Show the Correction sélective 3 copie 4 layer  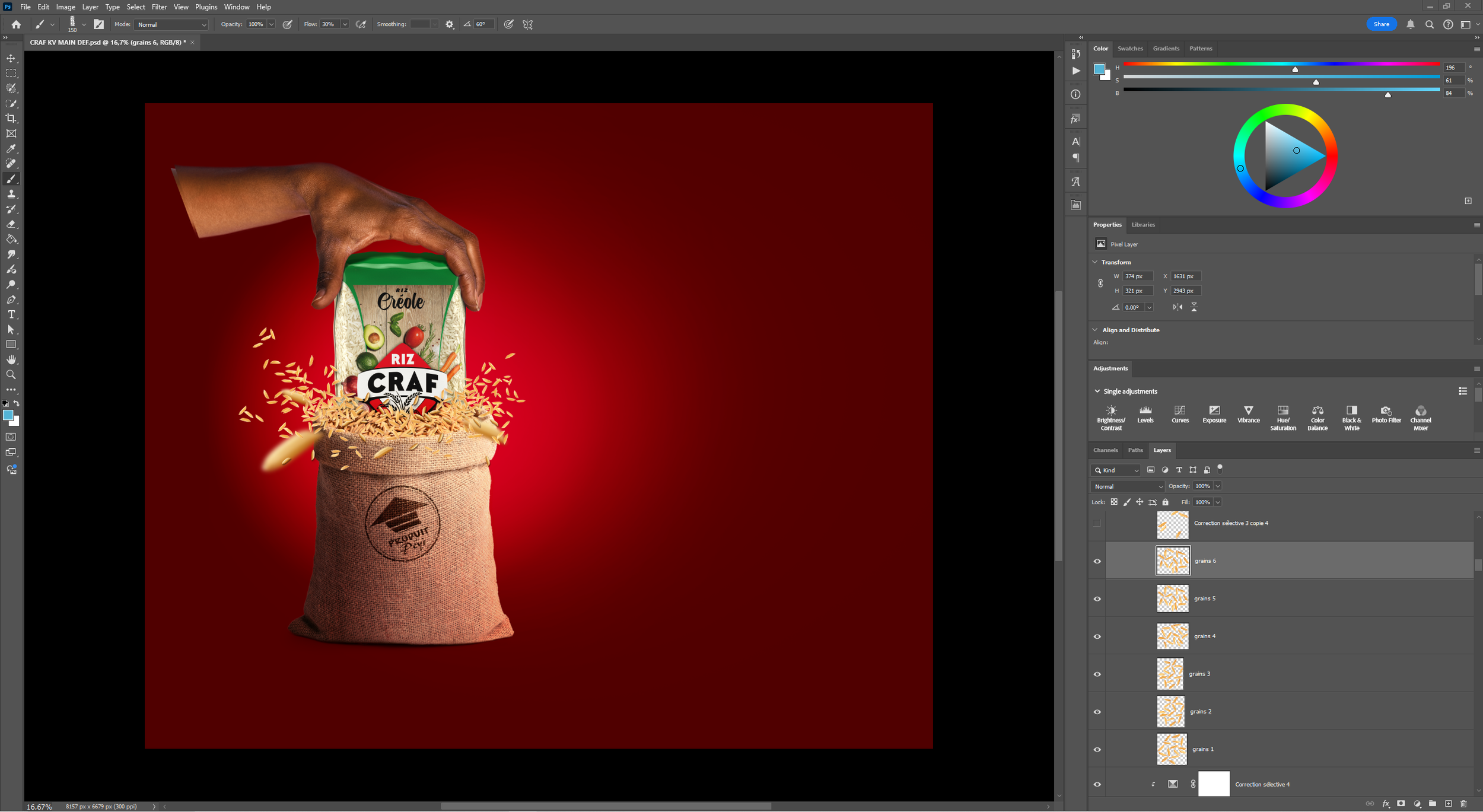coord(1096,523)
